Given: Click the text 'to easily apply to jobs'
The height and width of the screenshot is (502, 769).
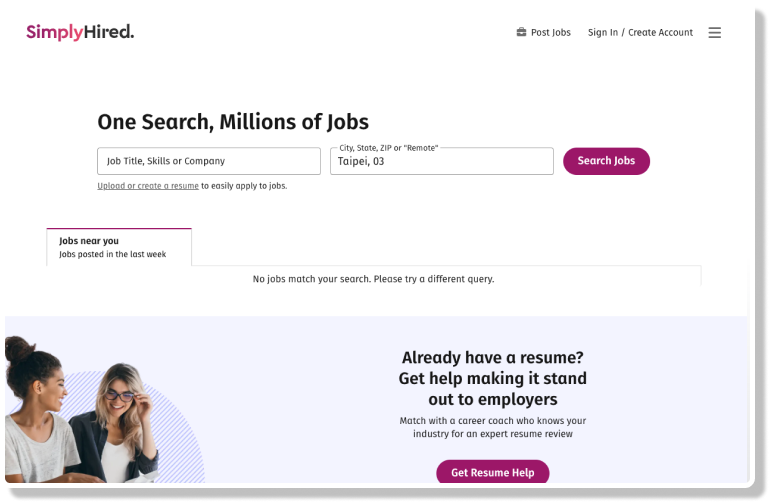Looking at the screenshot, I should pos(244,186).
